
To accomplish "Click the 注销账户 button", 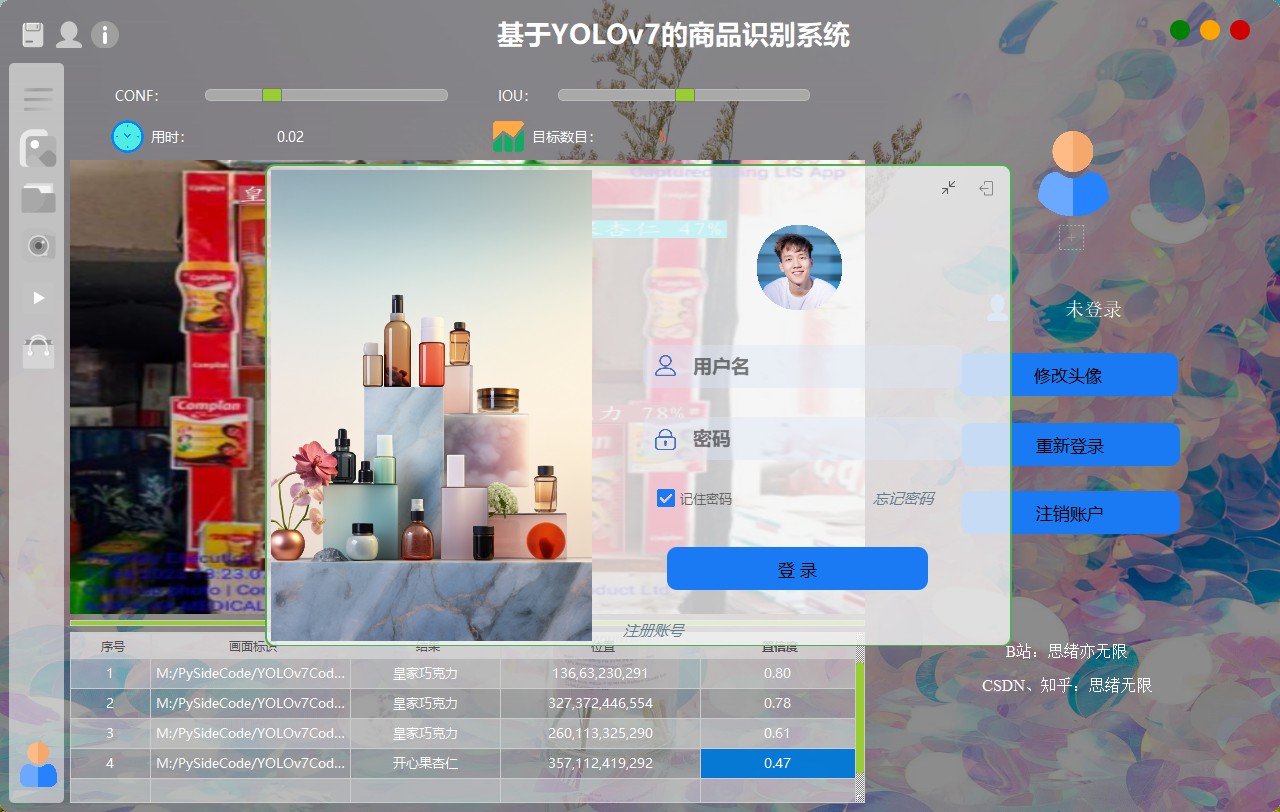I will [1070, 513].
